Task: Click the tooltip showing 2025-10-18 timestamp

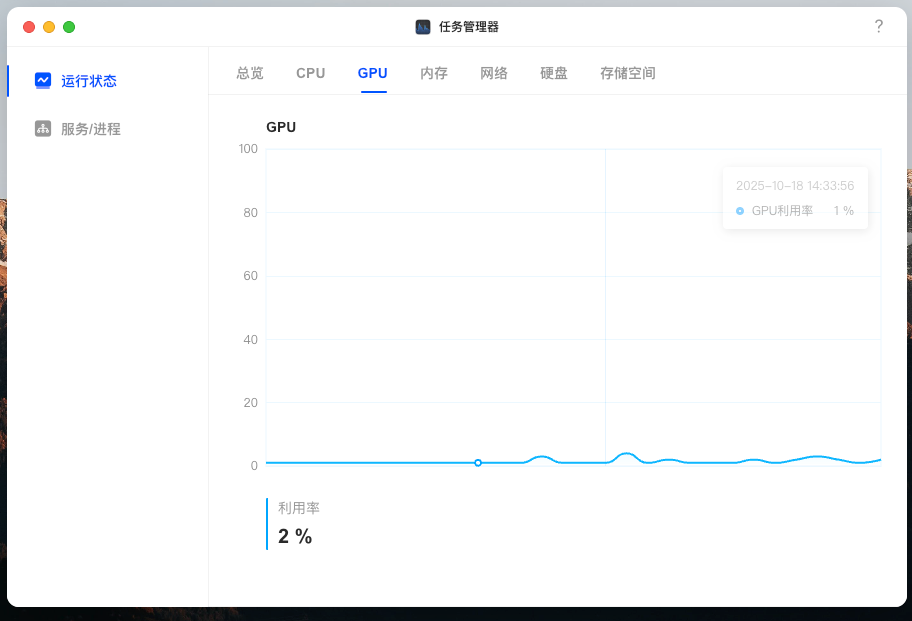Action: (x=795, y=197)
